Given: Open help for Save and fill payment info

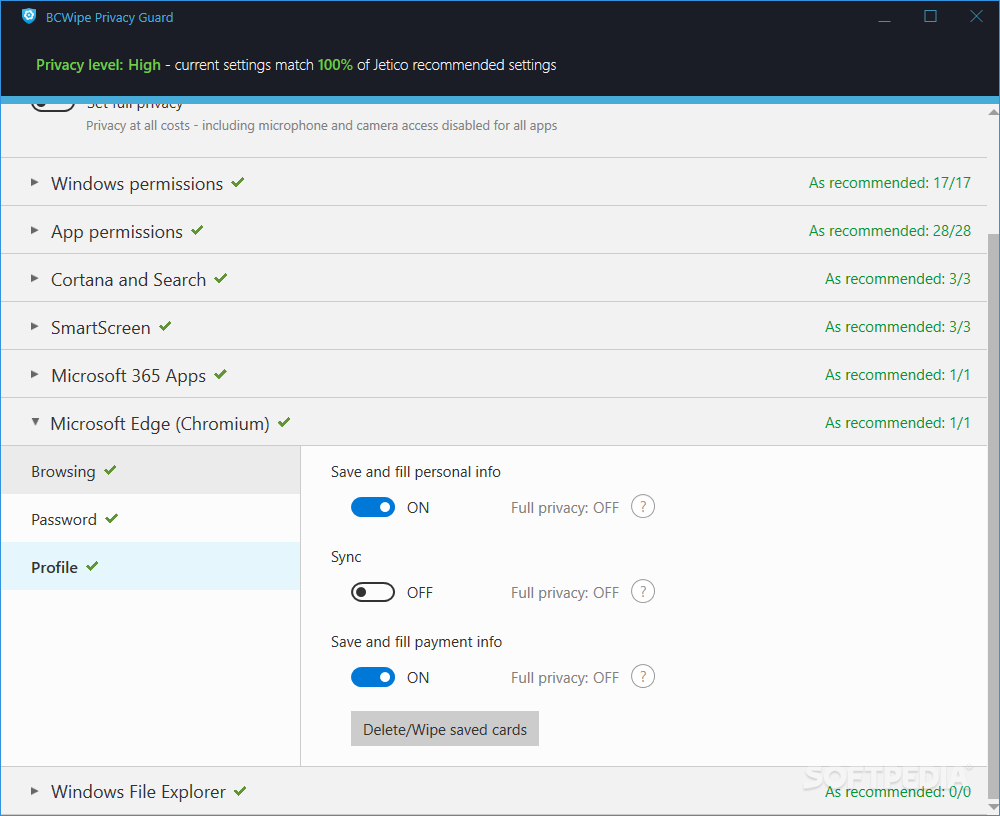Looking at the screenshot, I should tap(642, 676).
